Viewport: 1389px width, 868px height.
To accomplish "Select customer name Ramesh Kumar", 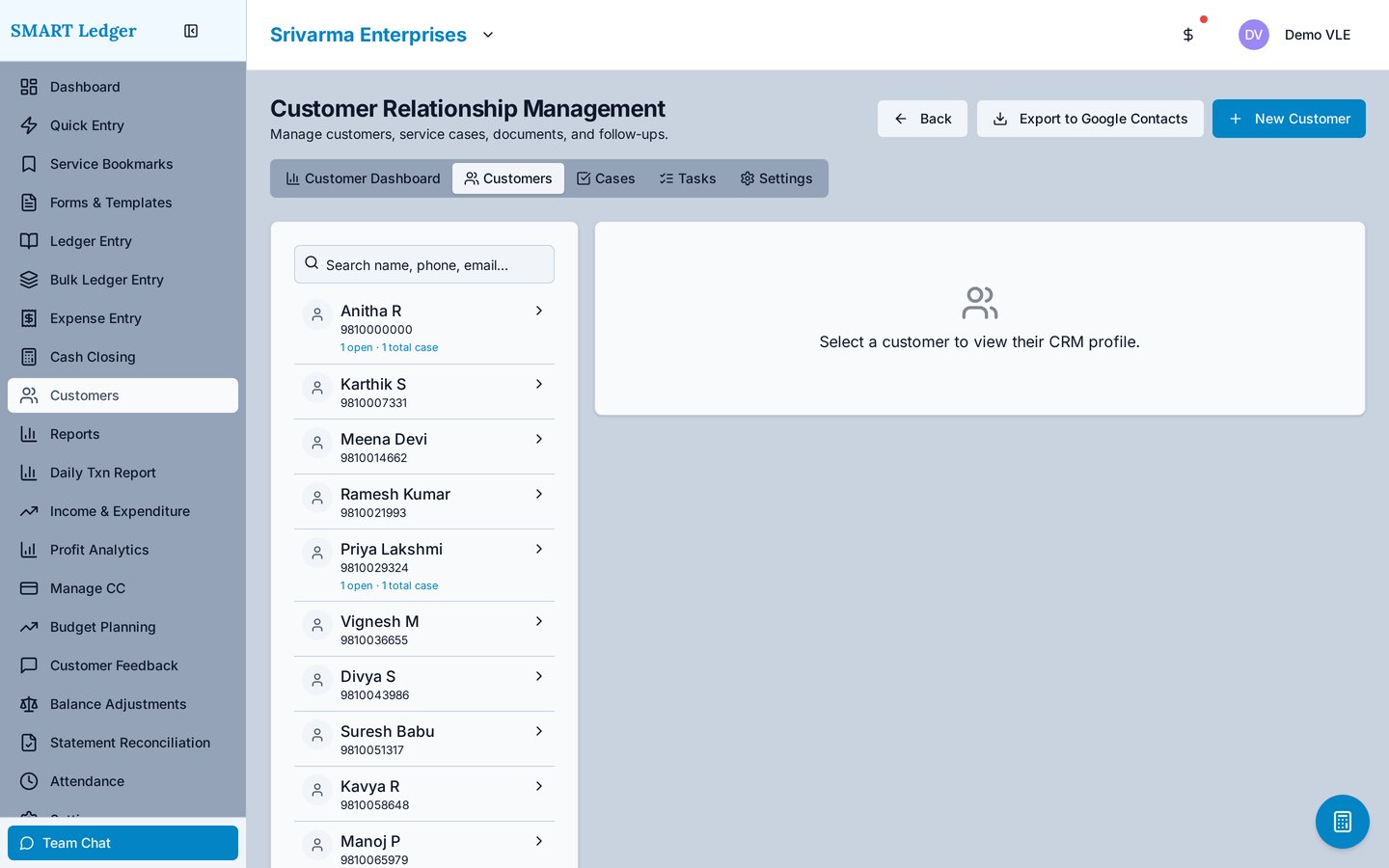I will [x=395, y=494].
